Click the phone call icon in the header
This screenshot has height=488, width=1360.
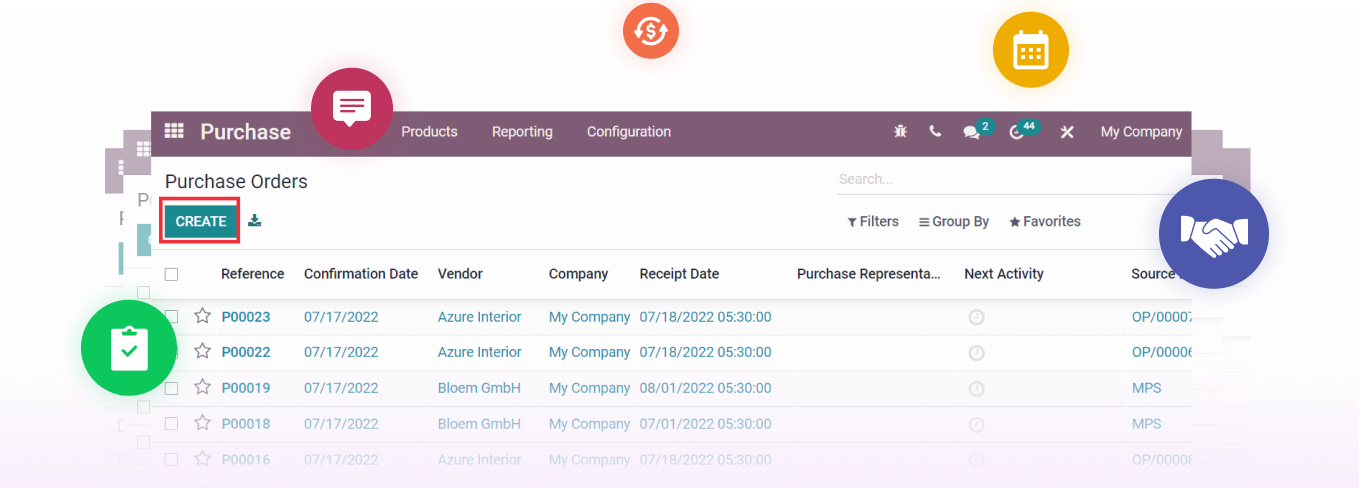(x=935, y=131)
